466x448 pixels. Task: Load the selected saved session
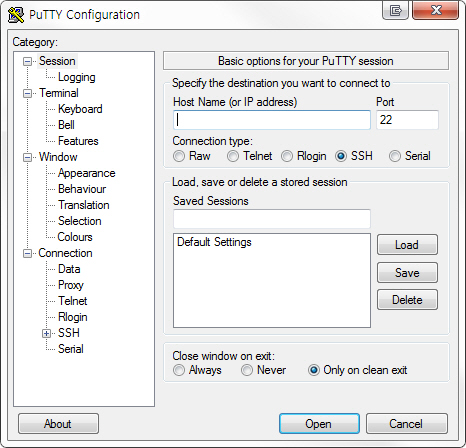coord(407,245)
